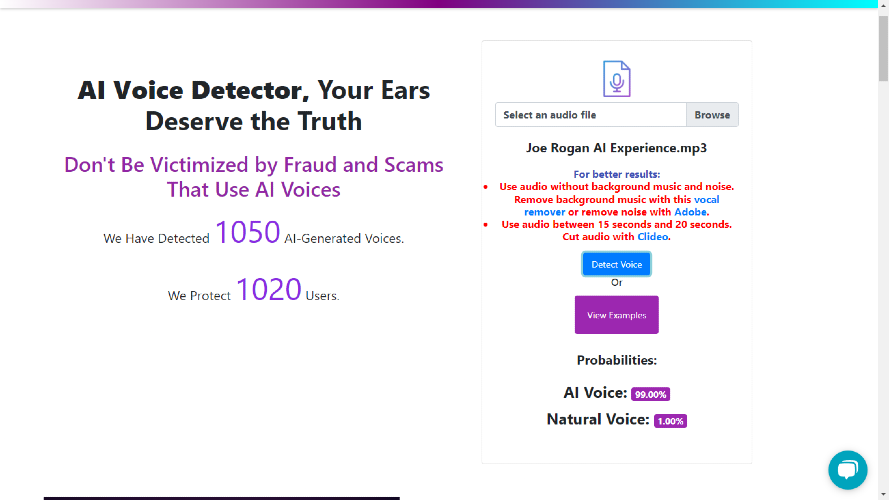The height and width of the screenshot is (500, 889).
Task: Click the AI Voice Detector heading
Action: click(254, 105)
